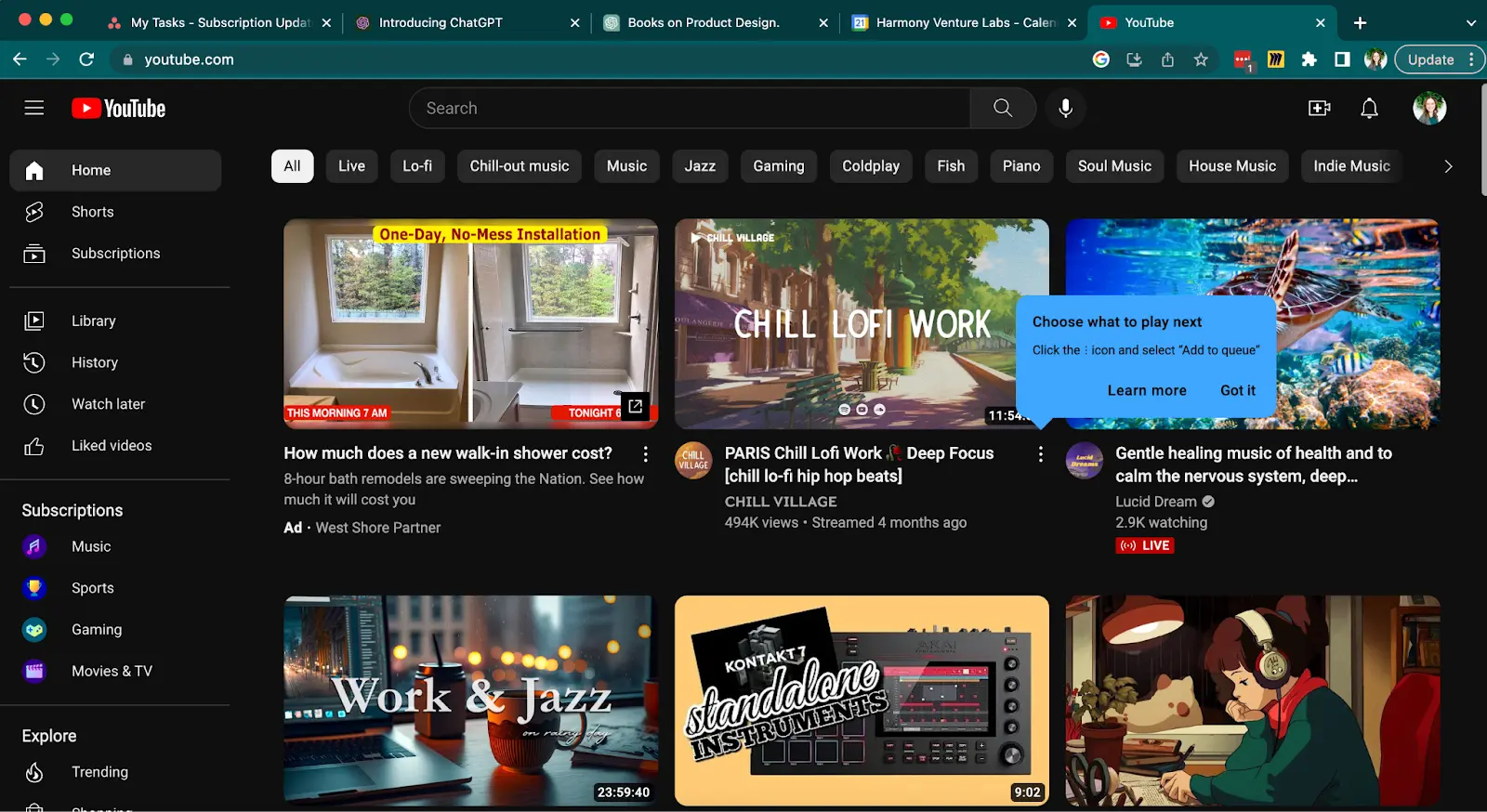Open the hamburger guide menu
This screenshot has height=812, width=1487.
pos(34,108)
